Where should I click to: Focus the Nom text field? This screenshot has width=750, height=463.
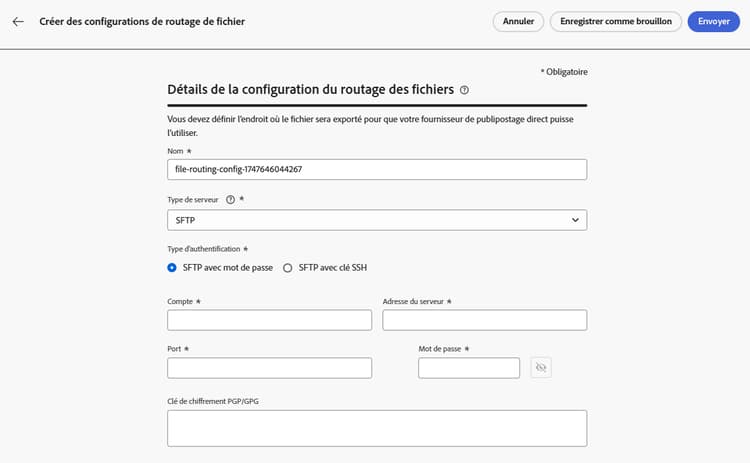point(376,170)
